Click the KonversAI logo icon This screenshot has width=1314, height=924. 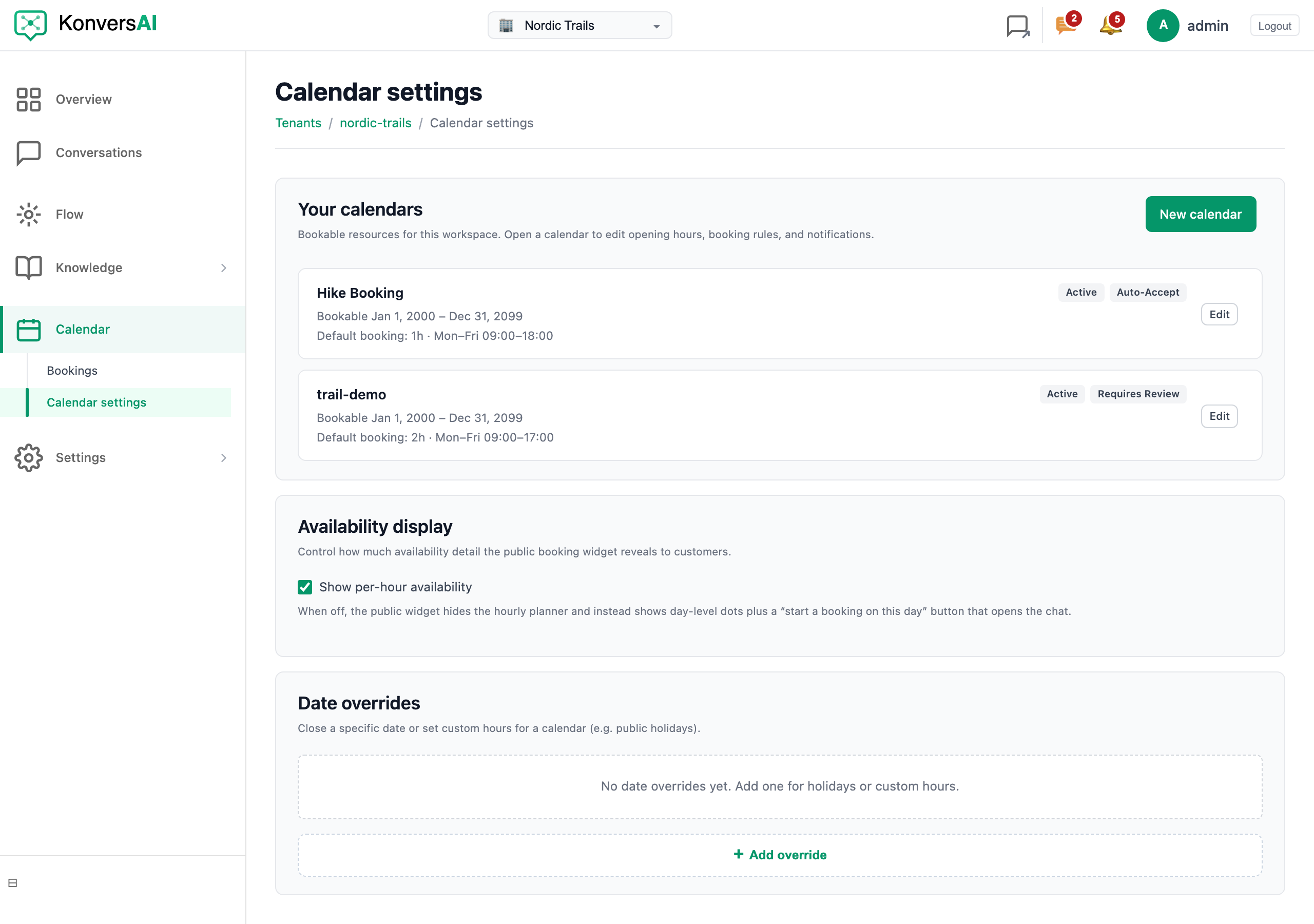pos(30,25)
